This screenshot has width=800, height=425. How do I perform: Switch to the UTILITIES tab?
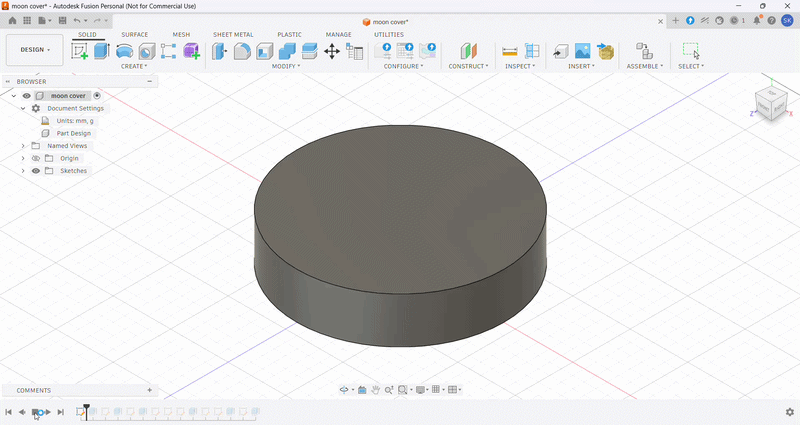click(389, 35)
